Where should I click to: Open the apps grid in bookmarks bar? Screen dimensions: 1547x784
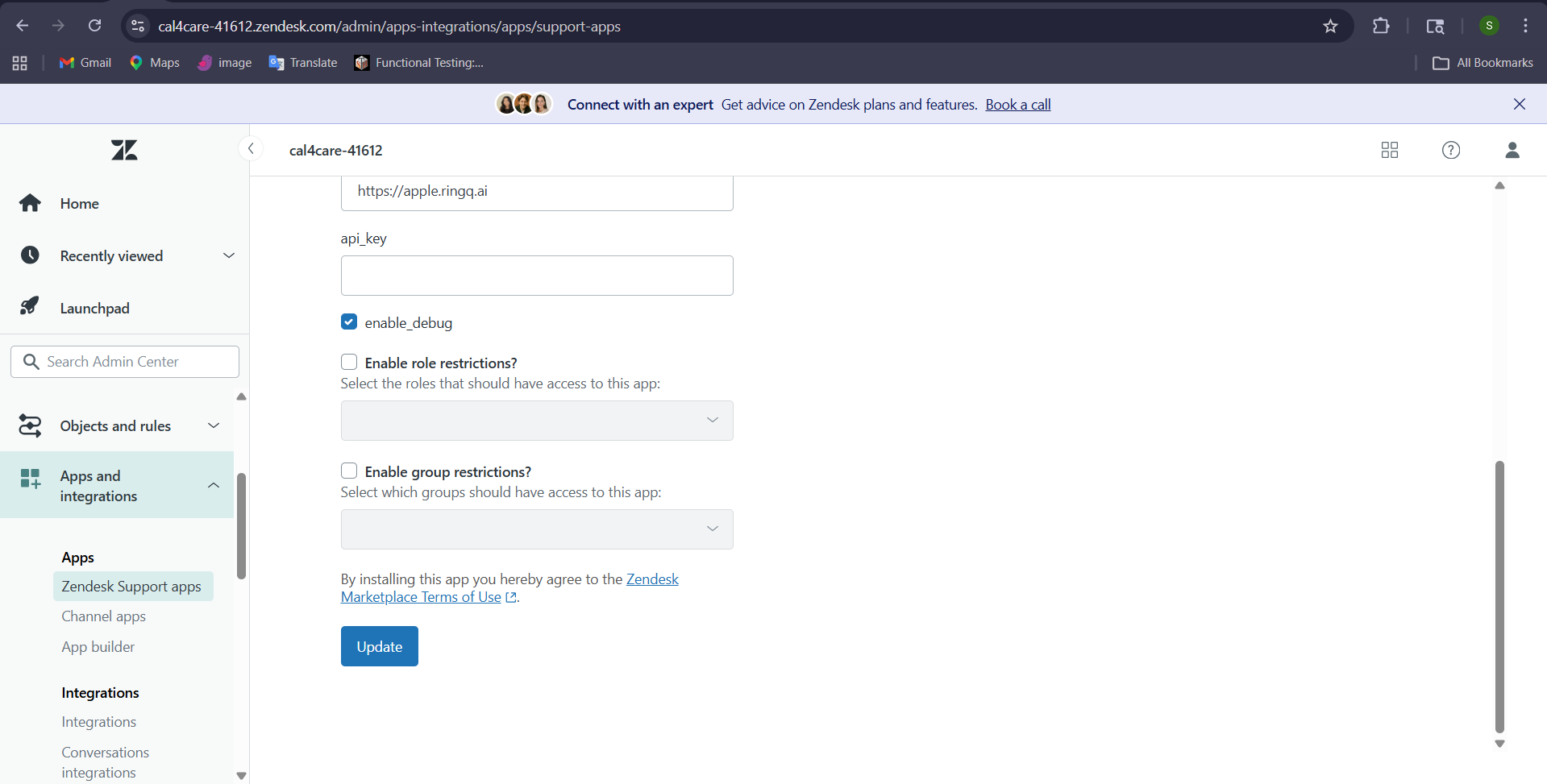tap(20, 63)
